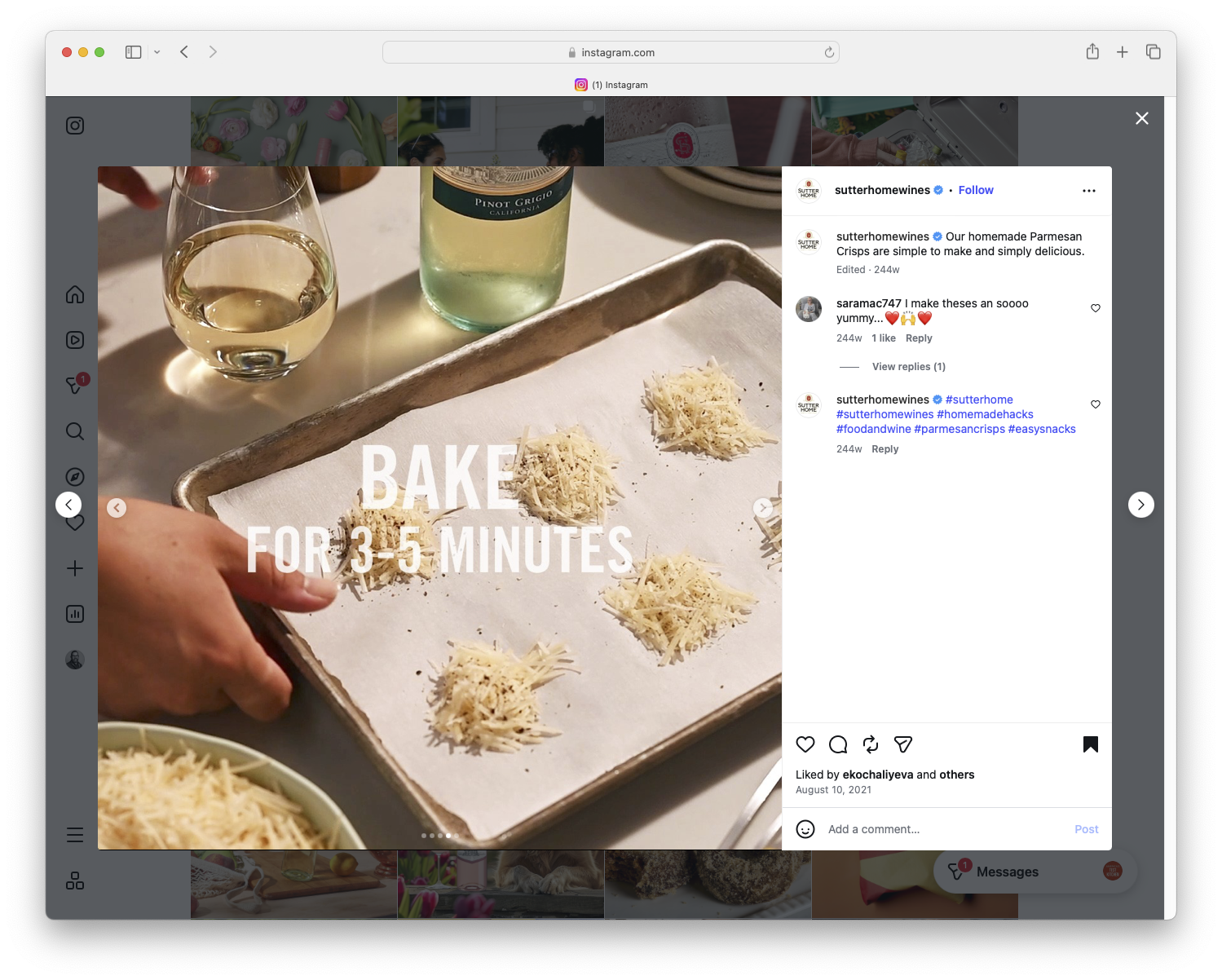Like the post with the heart icon
1222x980 pixels.
[x=805, y=744]
